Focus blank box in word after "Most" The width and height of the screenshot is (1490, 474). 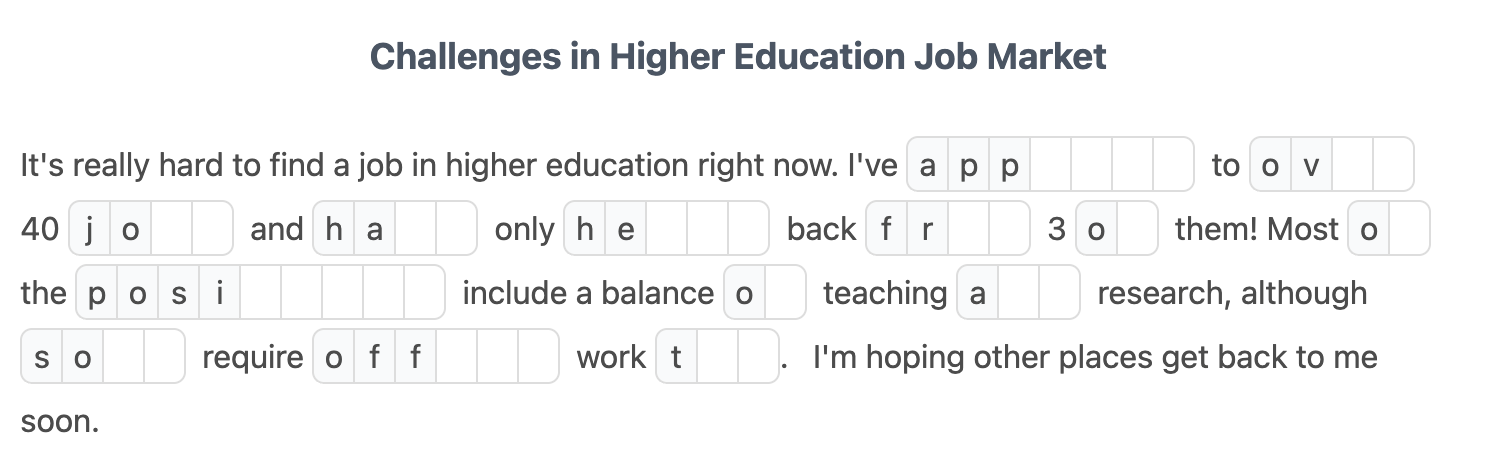1409,229
